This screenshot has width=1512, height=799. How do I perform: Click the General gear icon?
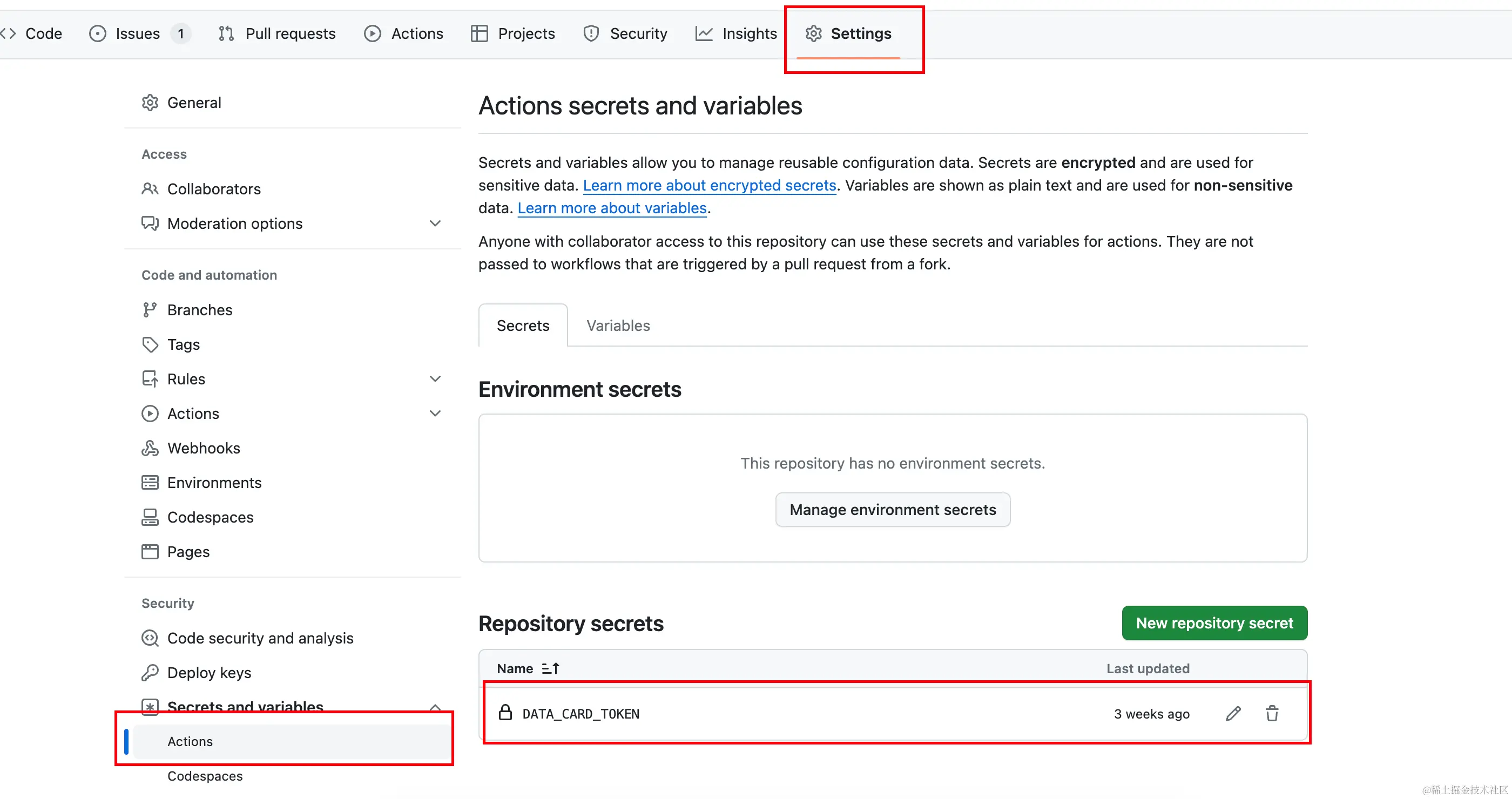point(150,103)
